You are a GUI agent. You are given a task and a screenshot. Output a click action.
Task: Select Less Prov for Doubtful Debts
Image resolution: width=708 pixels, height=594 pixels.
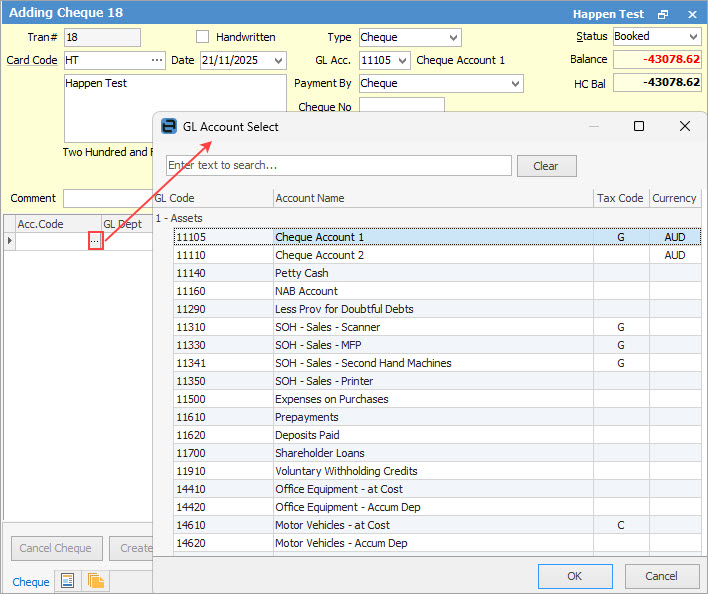[x=437, y=310]
